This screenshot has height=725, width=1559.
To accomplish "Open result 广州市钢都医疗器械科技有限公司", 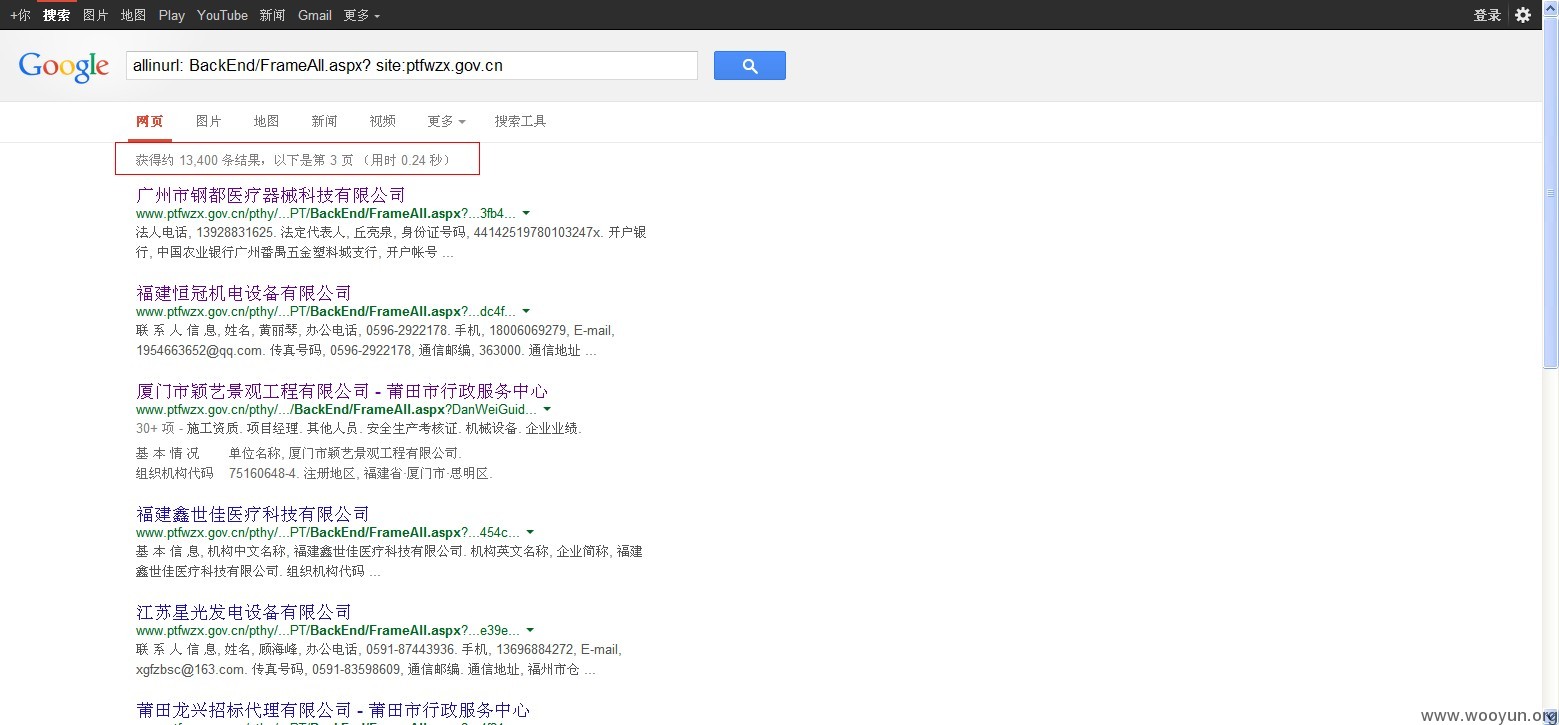I will (x=271, y=195).
